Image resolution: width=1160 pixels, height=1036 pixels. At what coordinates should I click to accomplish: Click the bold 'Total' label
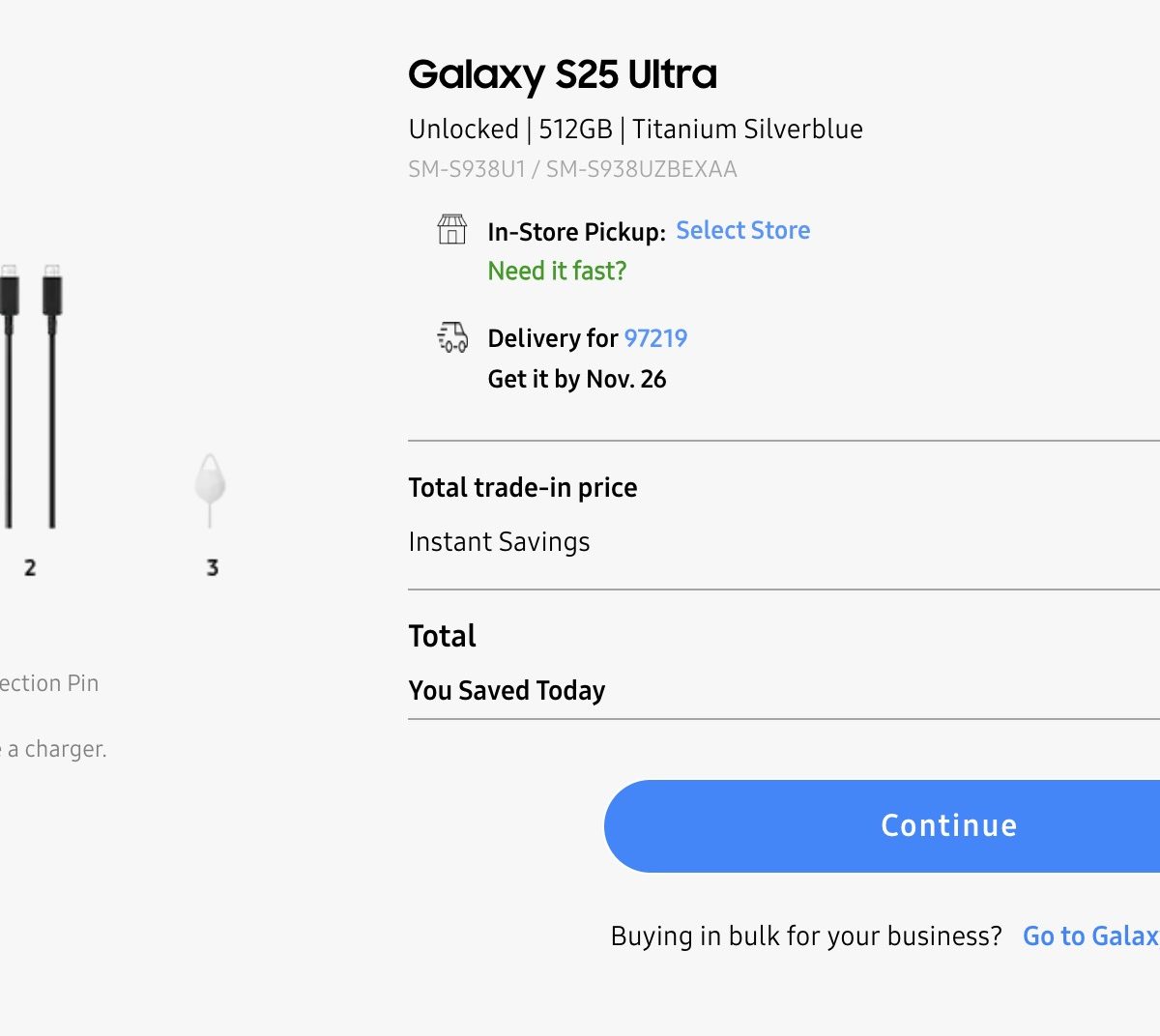coord(442,636)
